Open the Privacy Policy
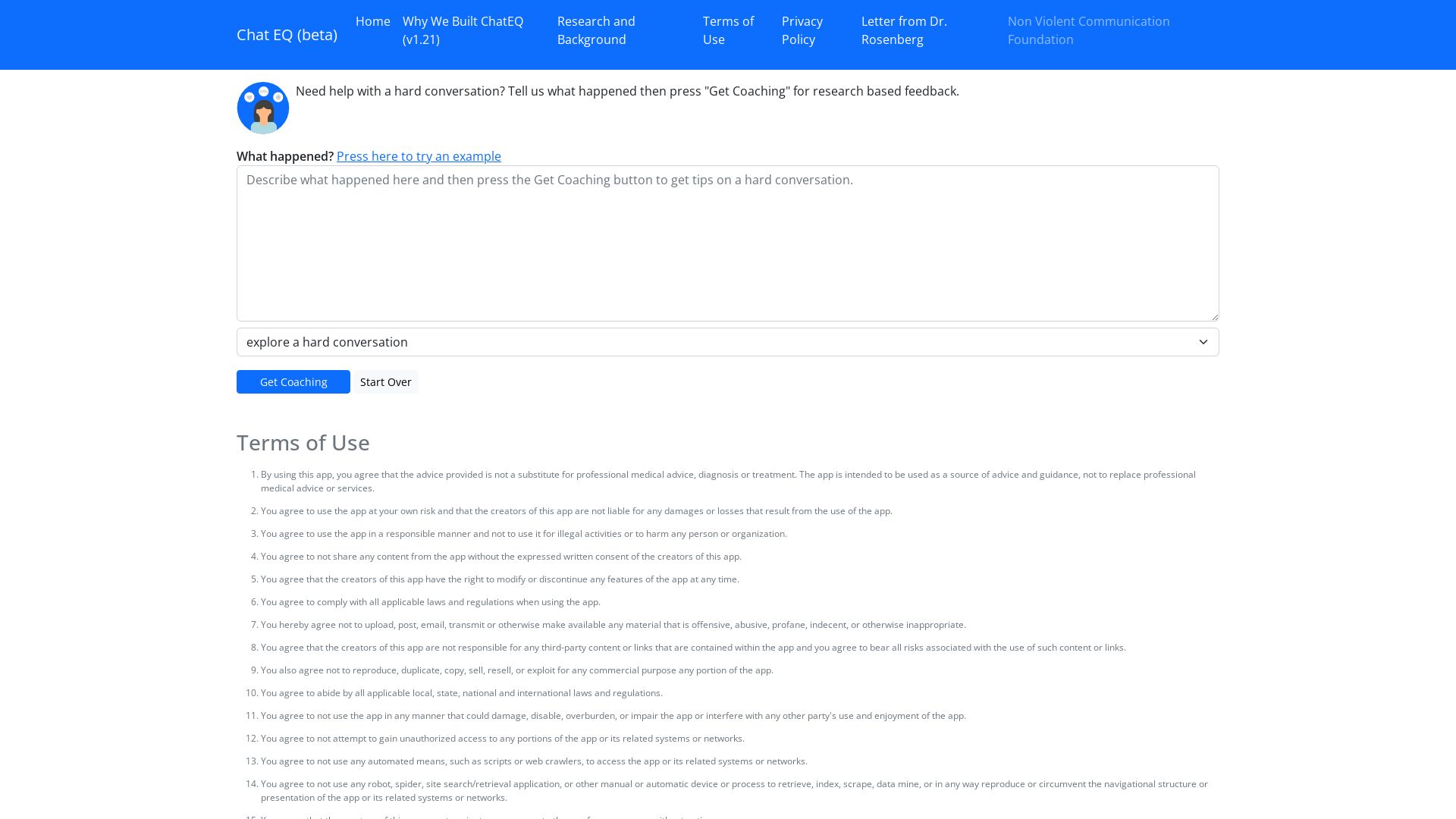1456x819 pixels. point(802,30)
